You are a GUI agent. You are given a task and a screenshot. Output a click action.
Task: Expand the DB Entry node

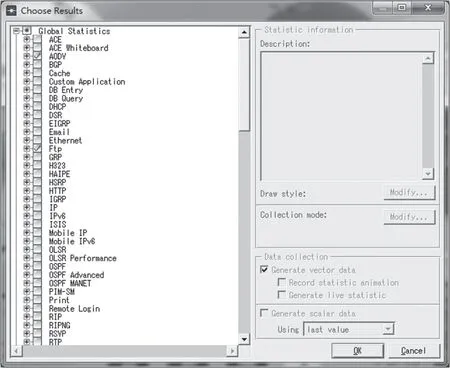[27, 90]
